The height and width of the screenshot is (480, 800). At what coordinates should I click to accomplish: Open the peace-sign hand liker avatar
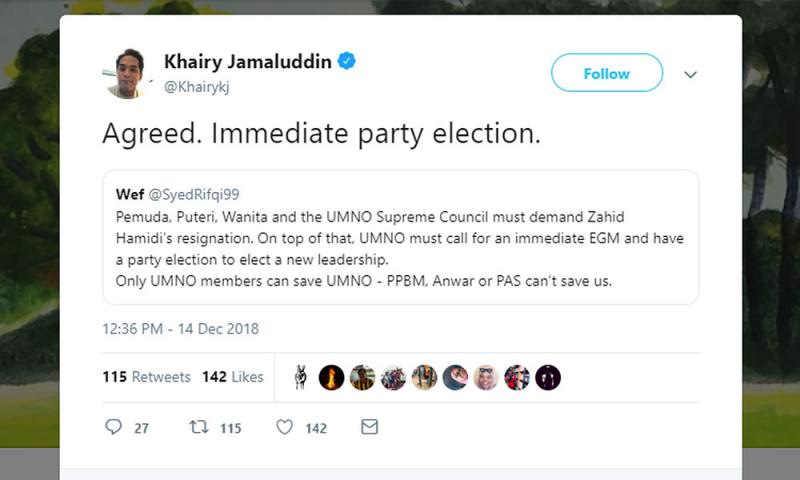coord(301,377)
